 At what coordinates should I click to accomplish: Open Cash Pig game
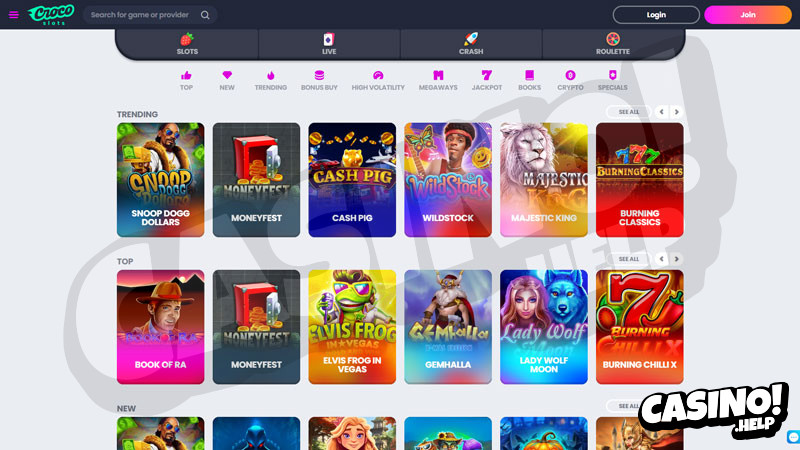pyautogui.click(x=352, y=180)
